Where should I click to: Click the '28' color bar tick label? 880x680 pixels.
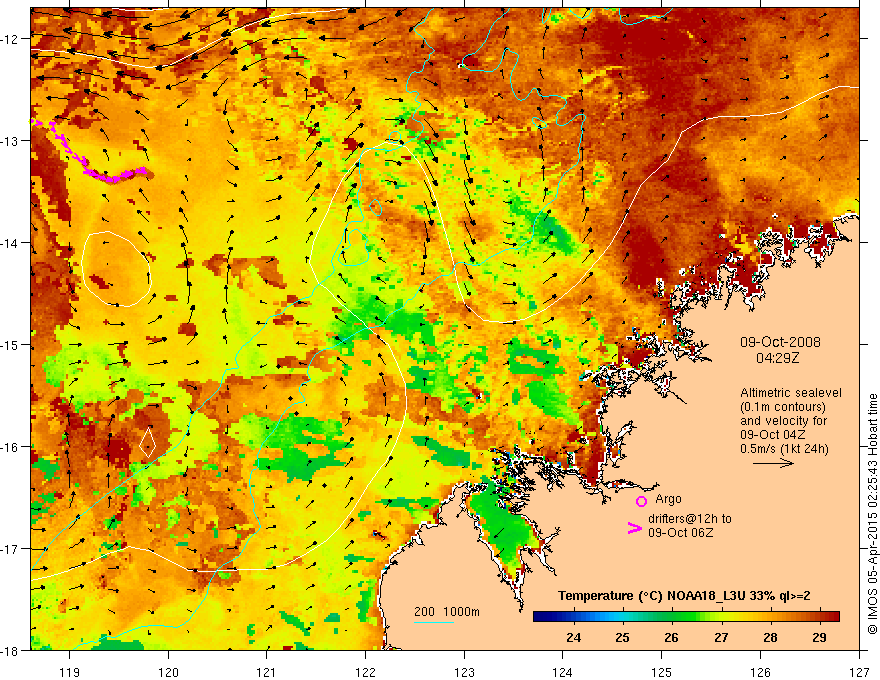click(771, 637)
